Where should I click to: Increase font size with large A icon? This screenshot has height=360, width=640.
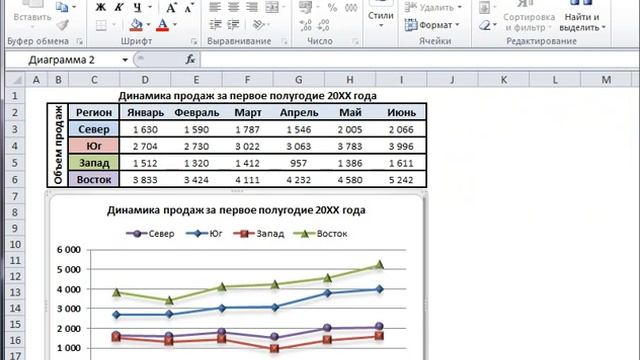pyautogui.click(x=171, y=7)
